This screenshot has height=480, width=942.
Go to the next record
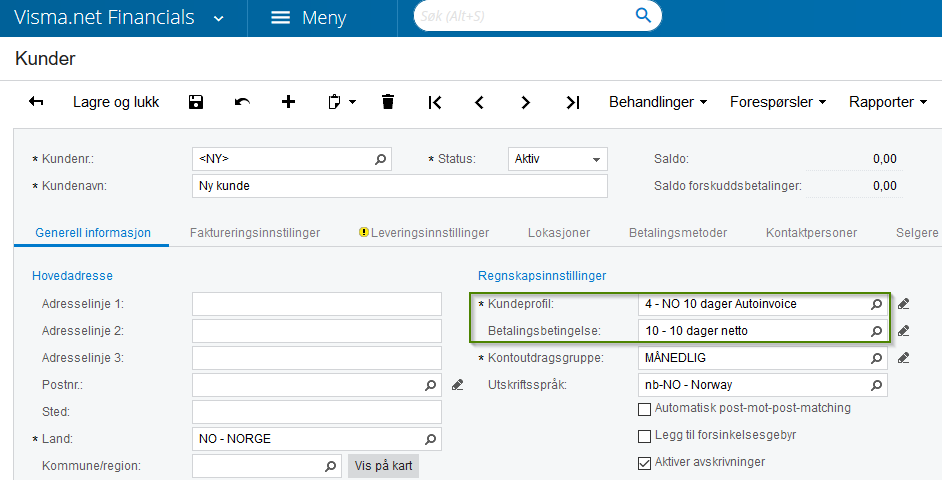[x=526, y=102]
